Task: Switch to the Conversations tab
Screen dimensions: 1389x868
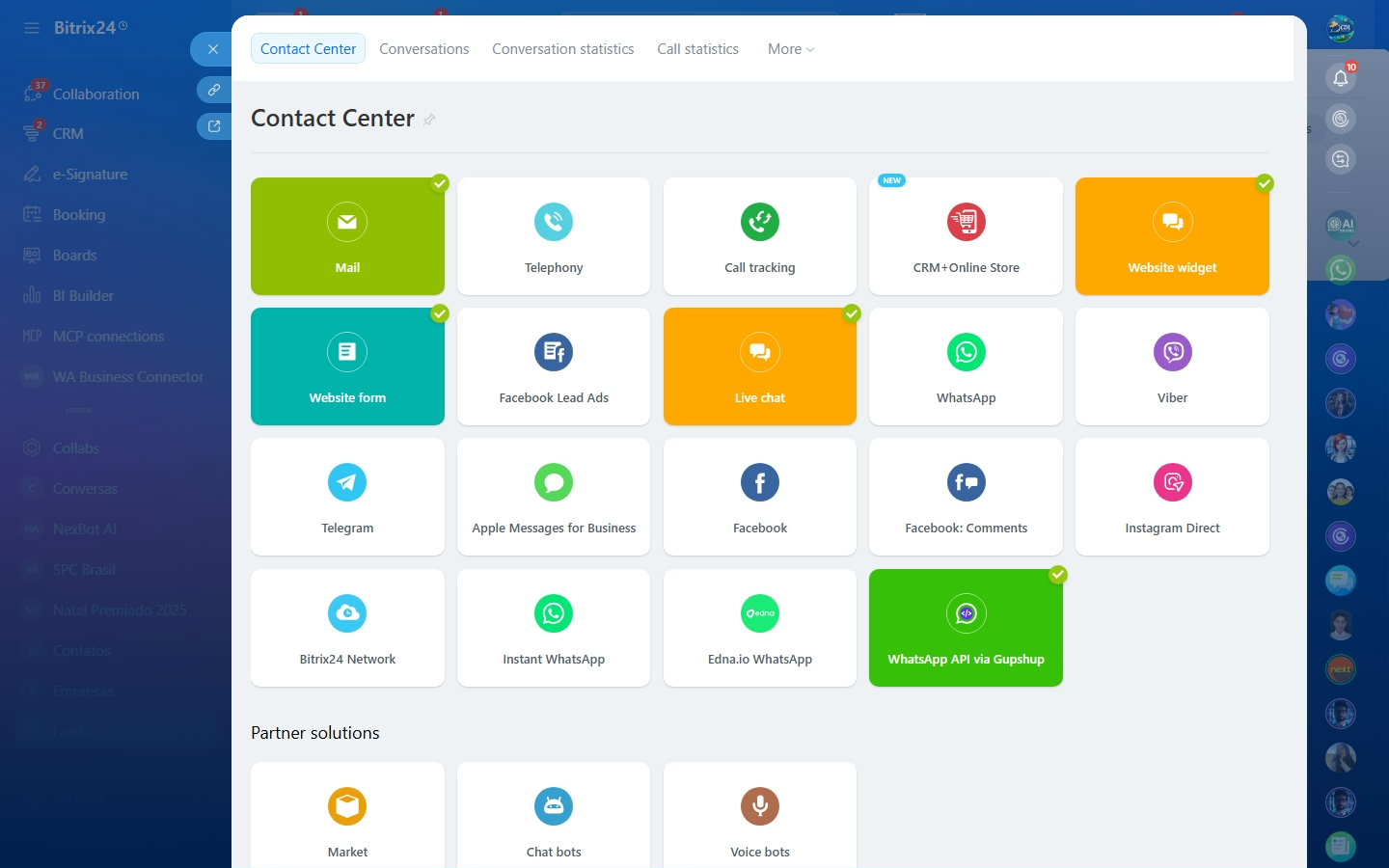Action: [423, 49]
